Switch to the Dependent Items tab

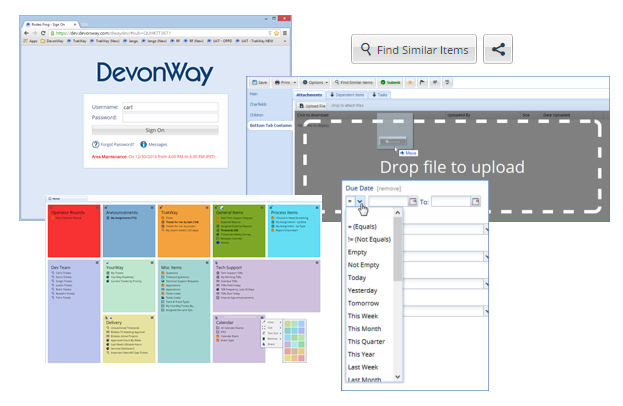tap(347, 95)
